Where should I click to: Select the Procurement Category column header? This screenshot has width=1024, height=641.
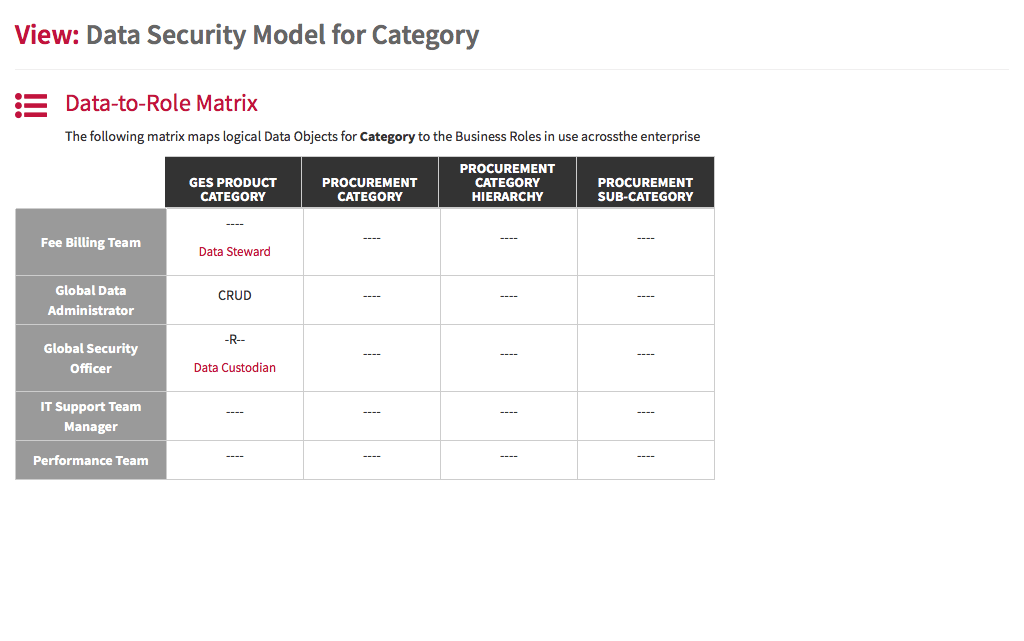pos(370,182)
